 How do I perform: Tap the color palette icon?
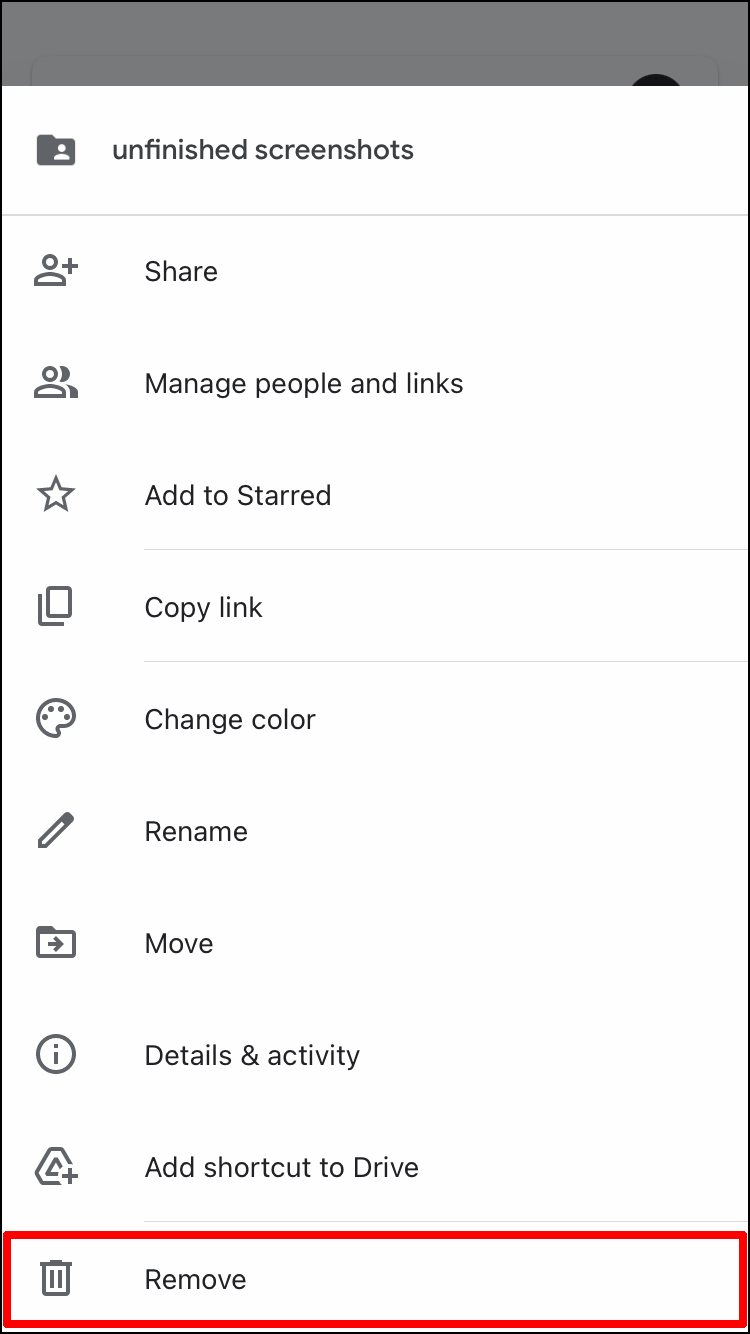(56, 719)
